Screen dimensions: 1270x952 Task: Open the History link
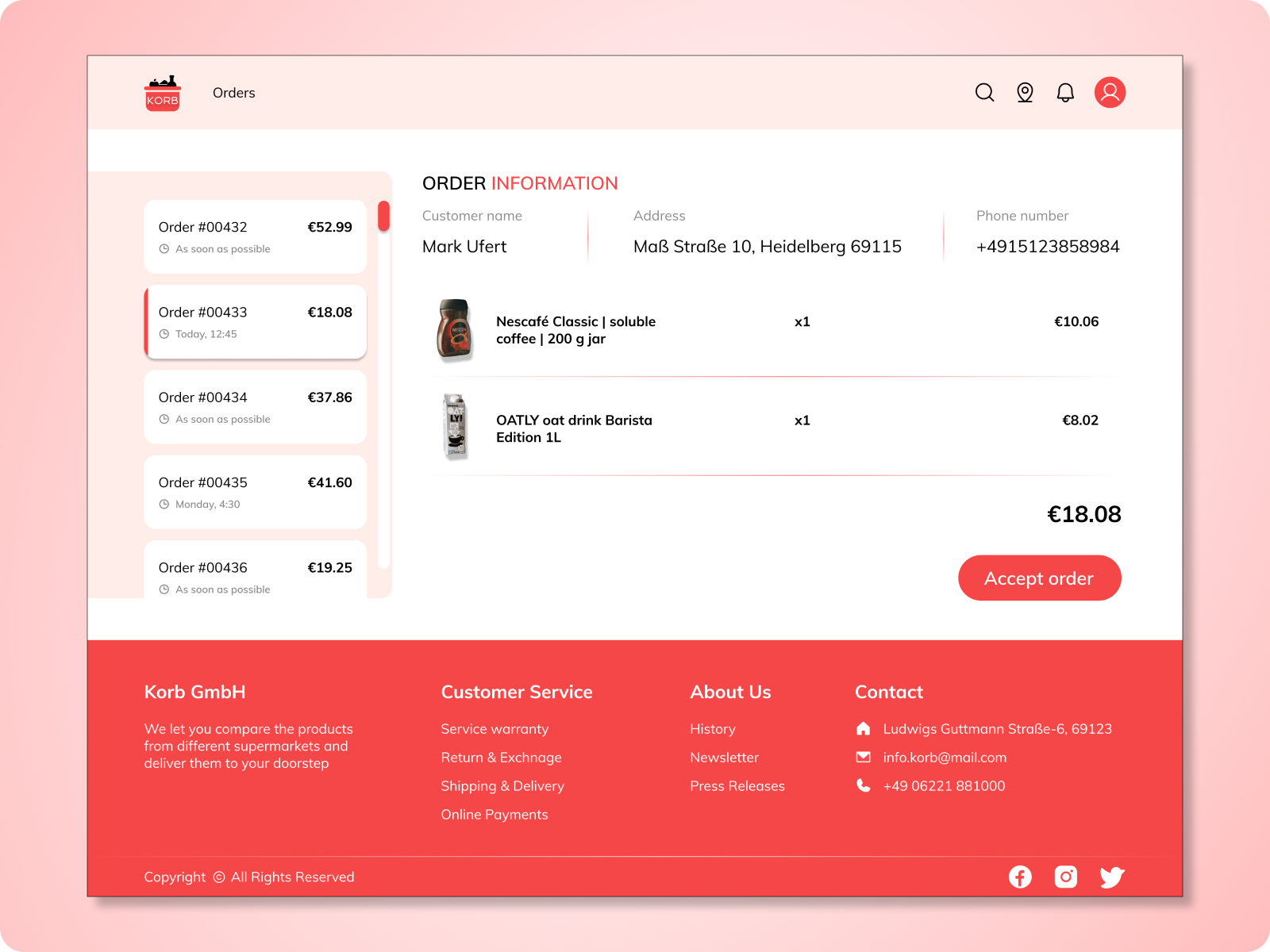713,729
